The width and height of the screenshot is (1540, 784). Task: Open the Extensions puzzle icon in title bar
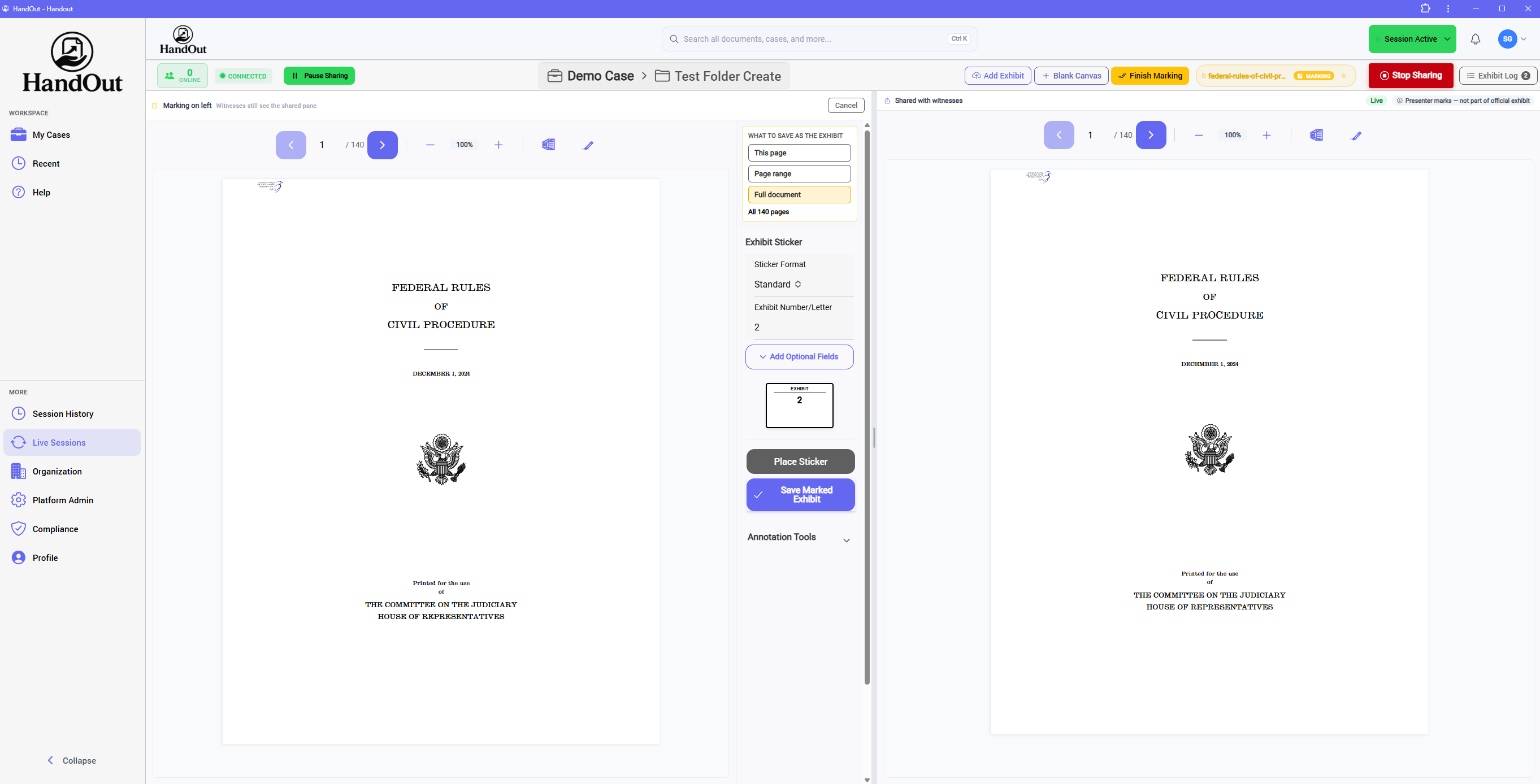1426,8
